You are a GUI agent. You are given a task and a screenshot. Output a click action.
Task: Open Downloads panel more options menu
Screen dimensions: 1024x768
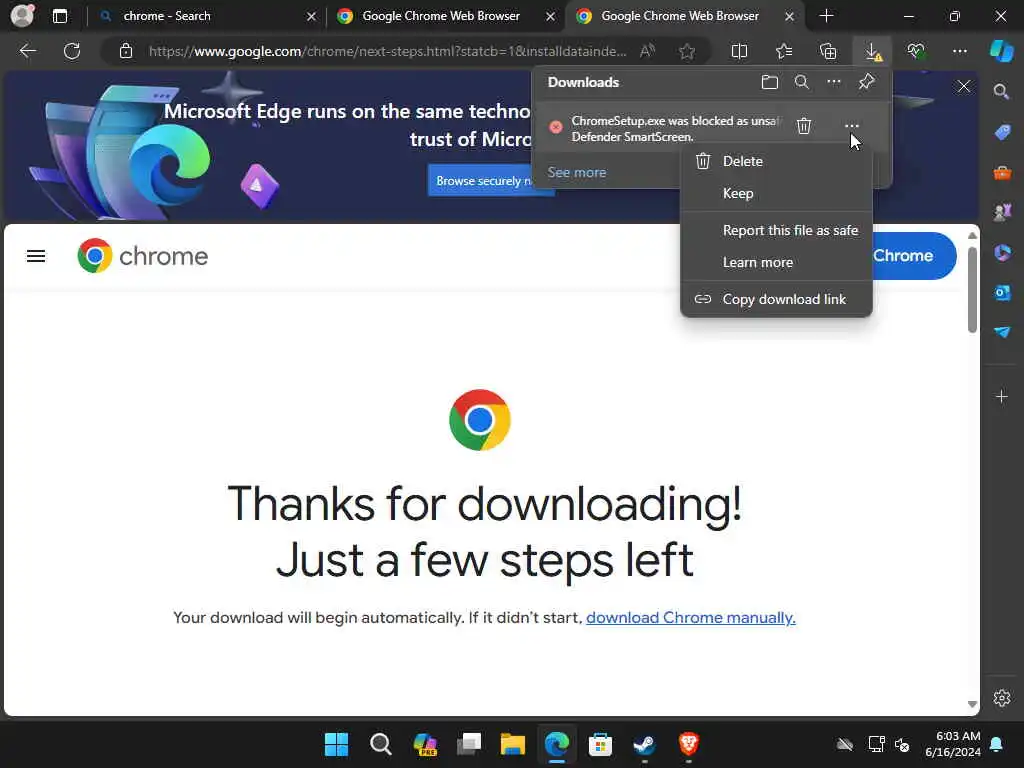pos(834,82)
